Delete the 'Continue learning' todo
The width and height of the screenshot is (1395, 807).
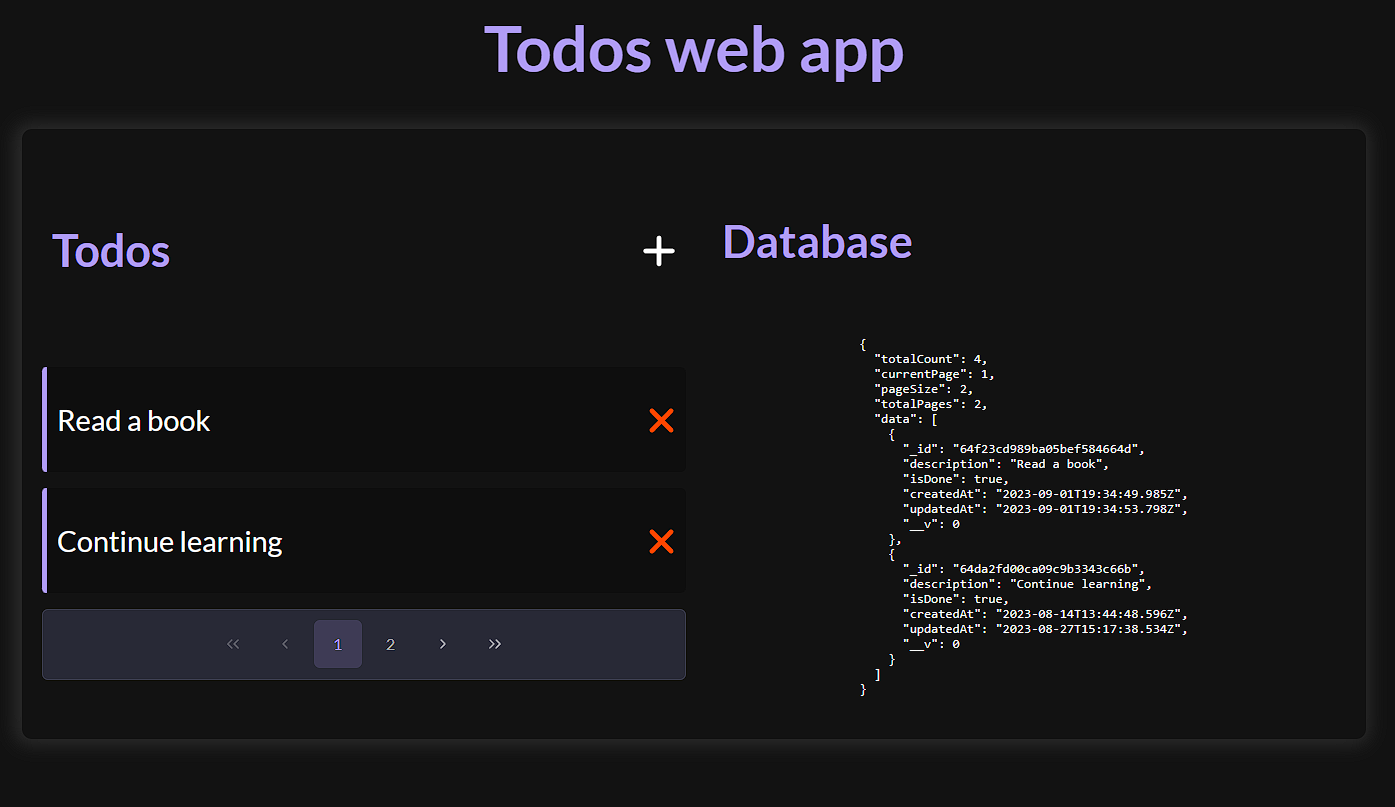[661, 542]
